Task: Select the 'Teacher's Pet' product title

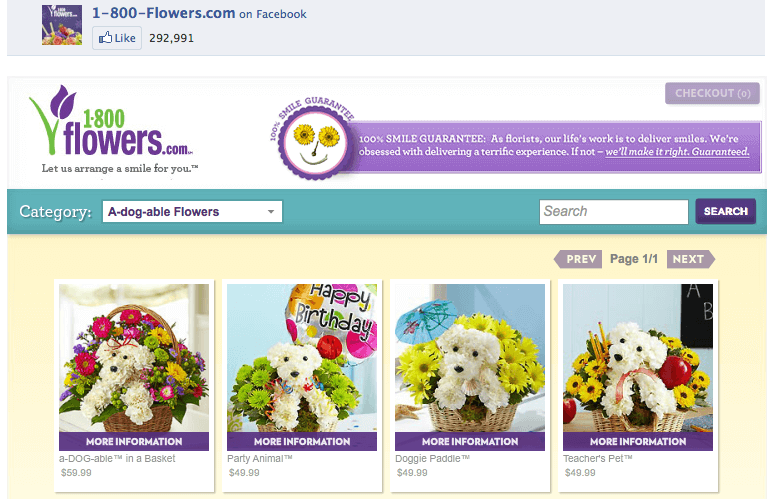Action: pos(598,458)
